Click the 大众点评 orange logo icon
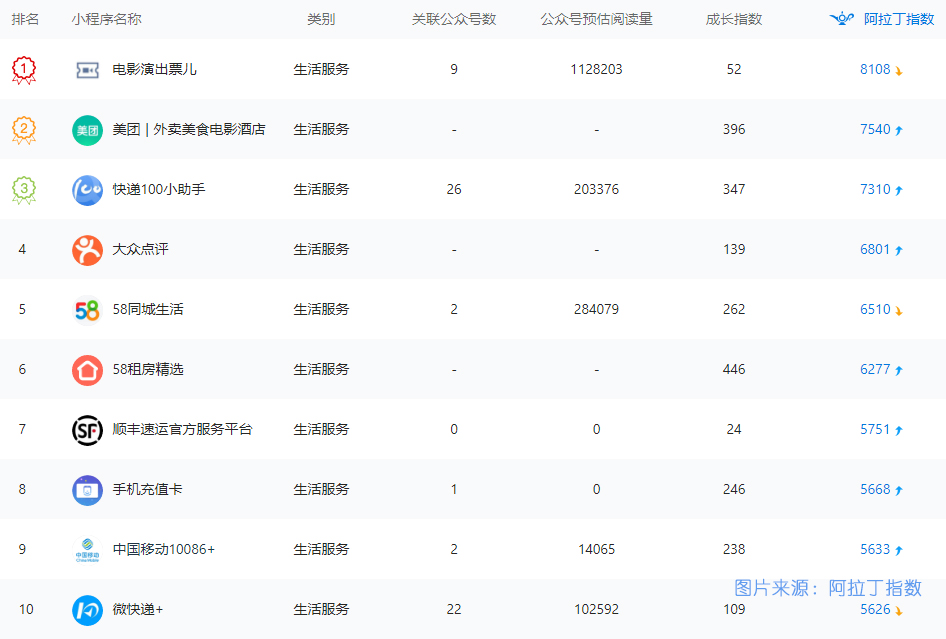The image size is (946, 639). click(87, 250)
